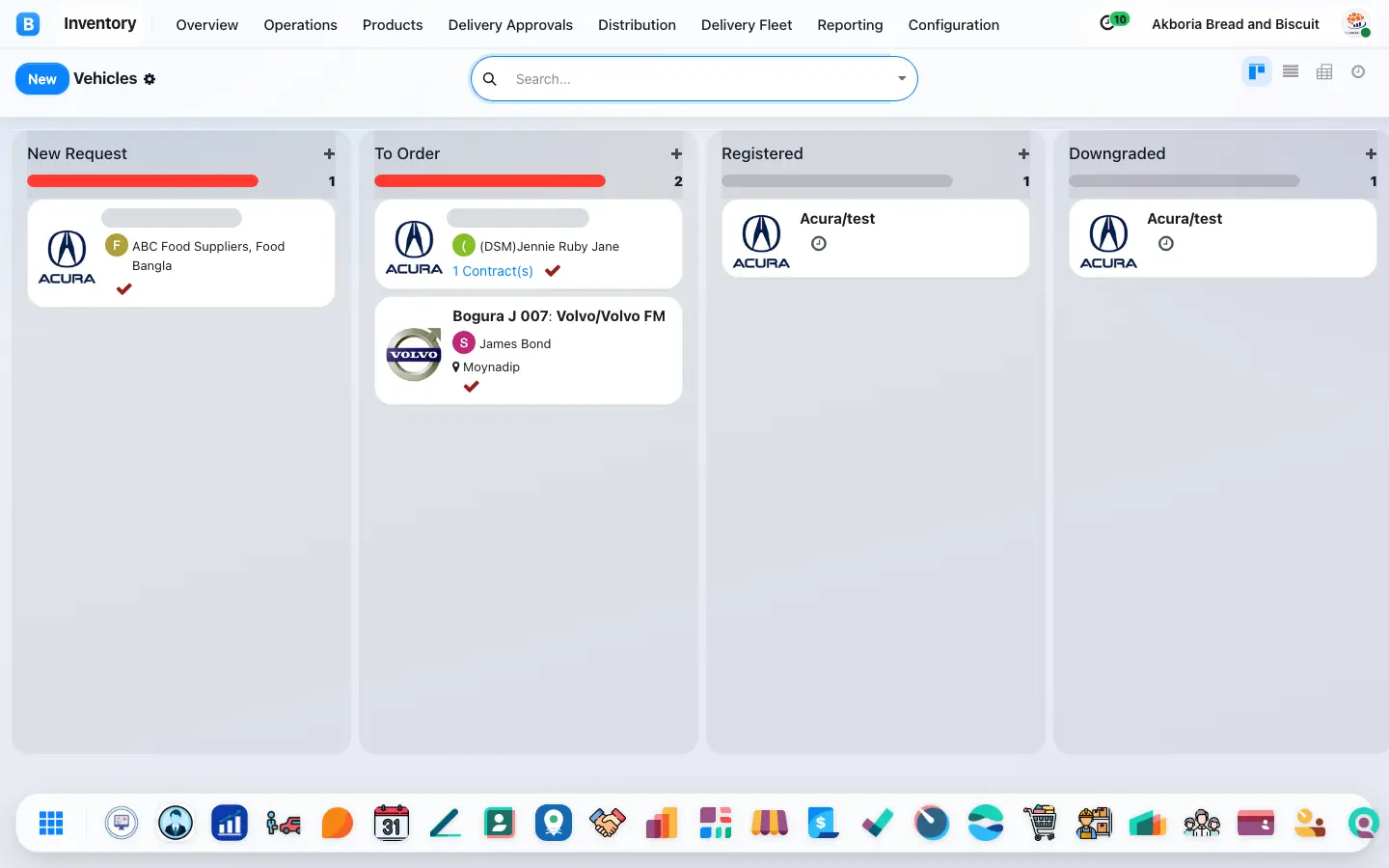Screen dimensions: 1389x868
Task: Click the activities indicator with badge 10
Action: point(1114,21)
